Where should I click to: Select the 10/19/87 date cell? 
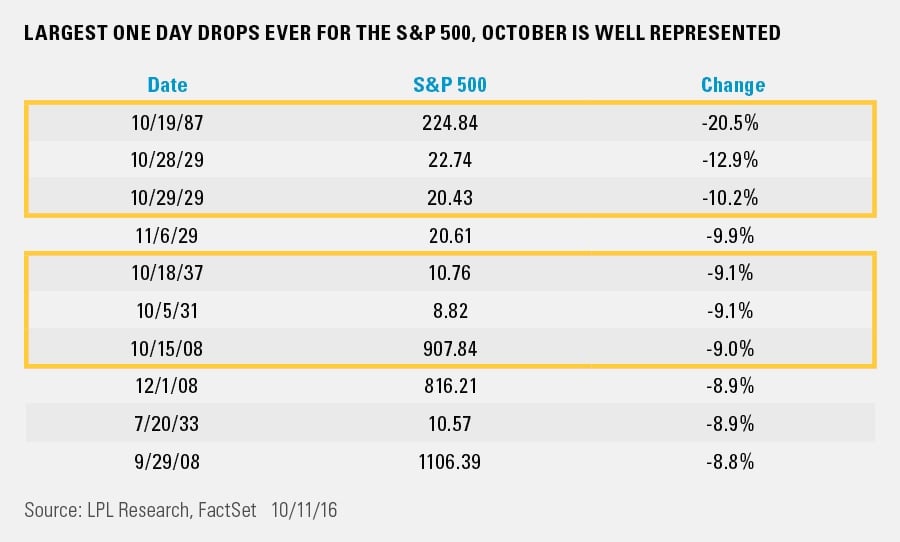(x=167, y=123)
